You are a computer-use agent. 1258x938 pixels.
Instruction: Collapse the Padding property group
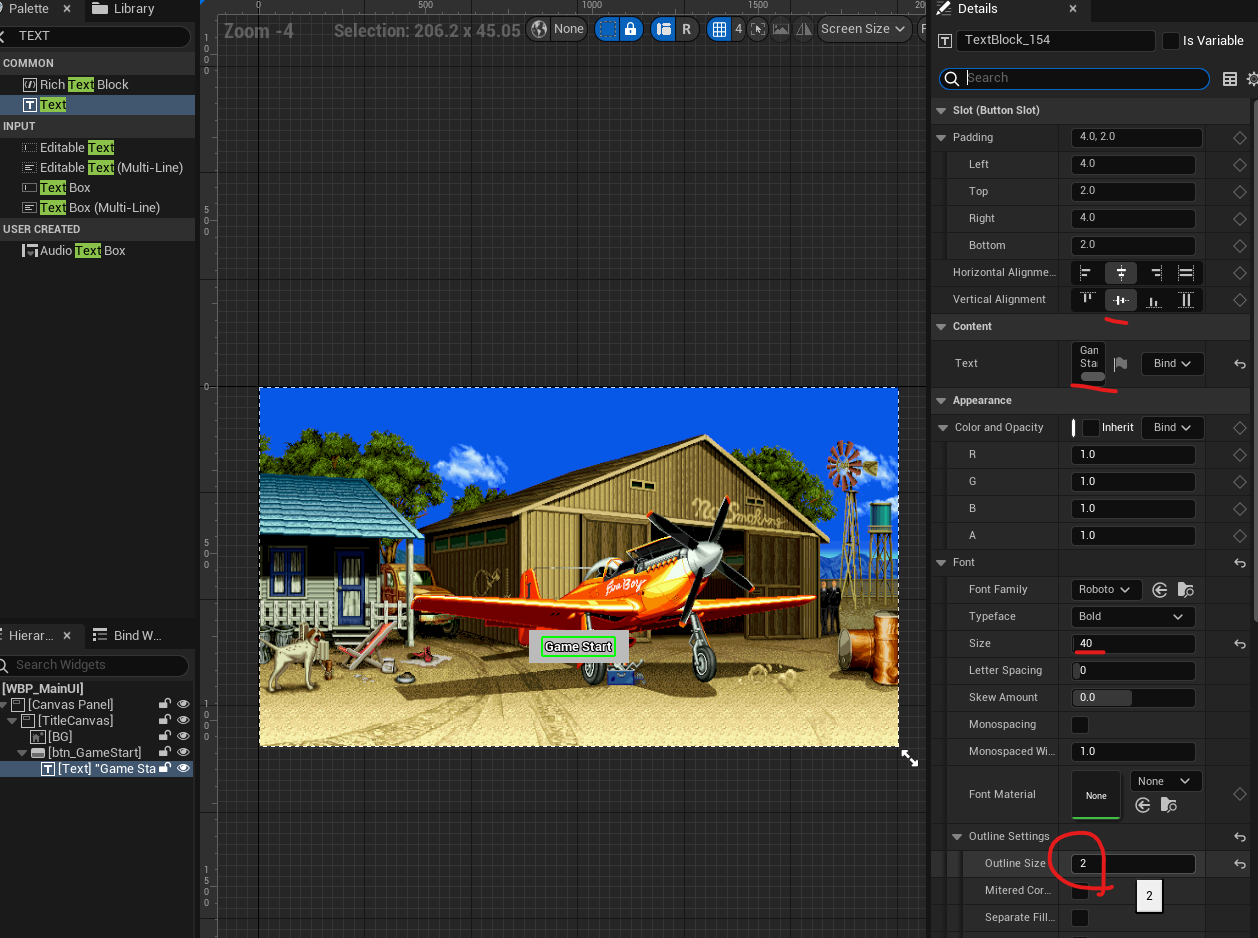pyautogui.click(x=941, y=138)
